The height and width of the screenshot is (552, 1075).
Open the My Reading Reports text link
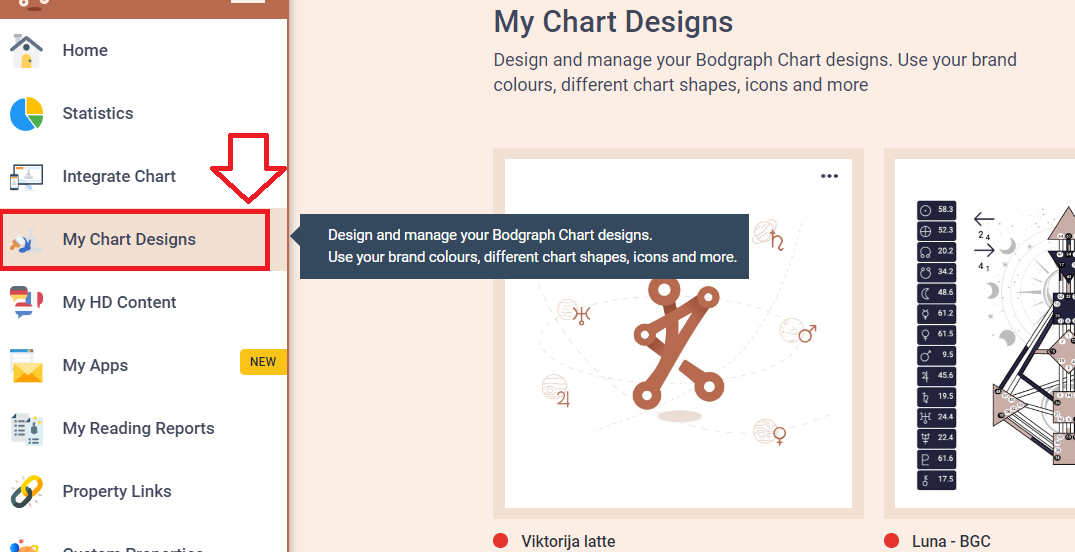[138, 429]
